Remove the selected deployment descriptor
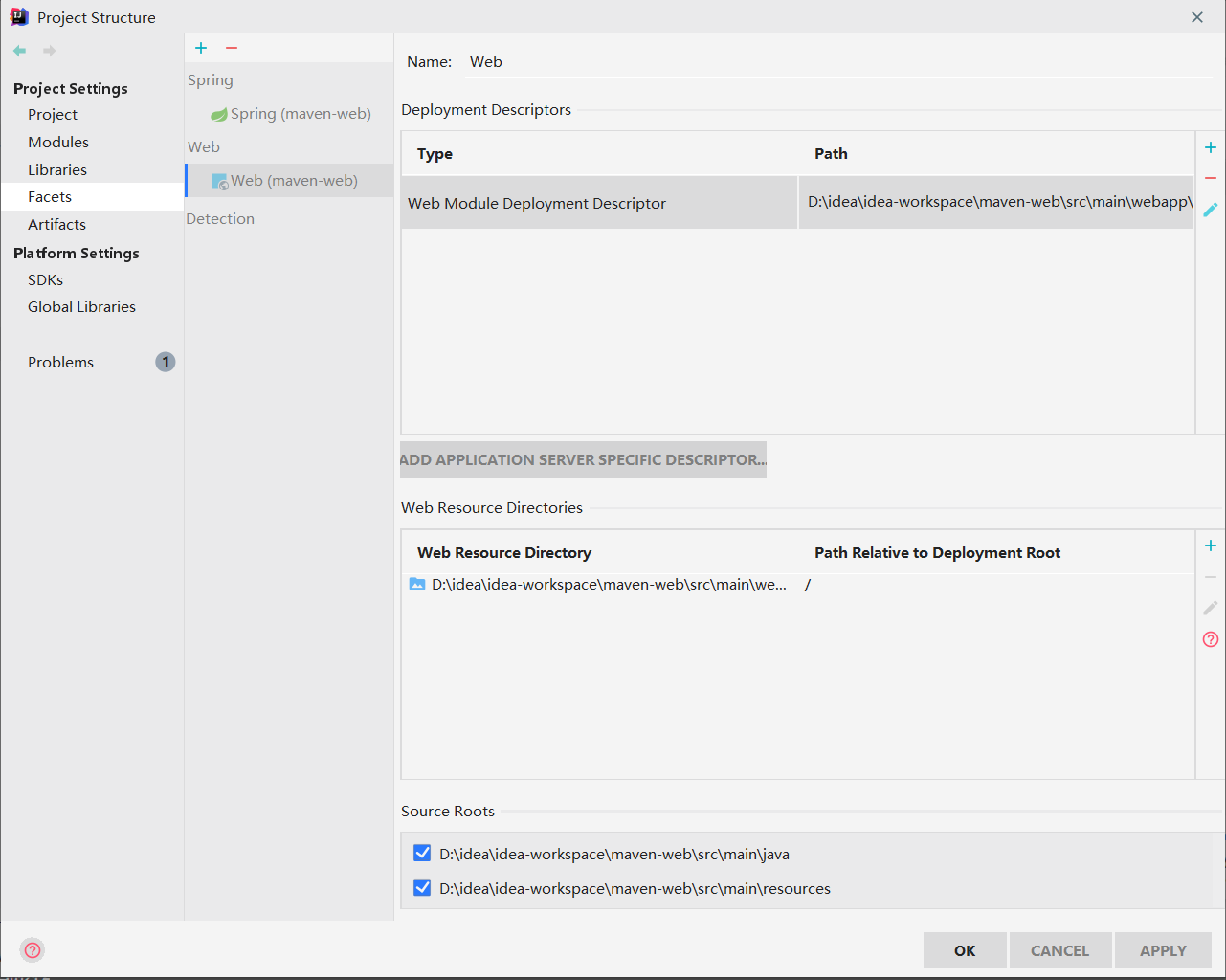Image resolution: width=1226 pixels, height=980 pixels. 1211,178
